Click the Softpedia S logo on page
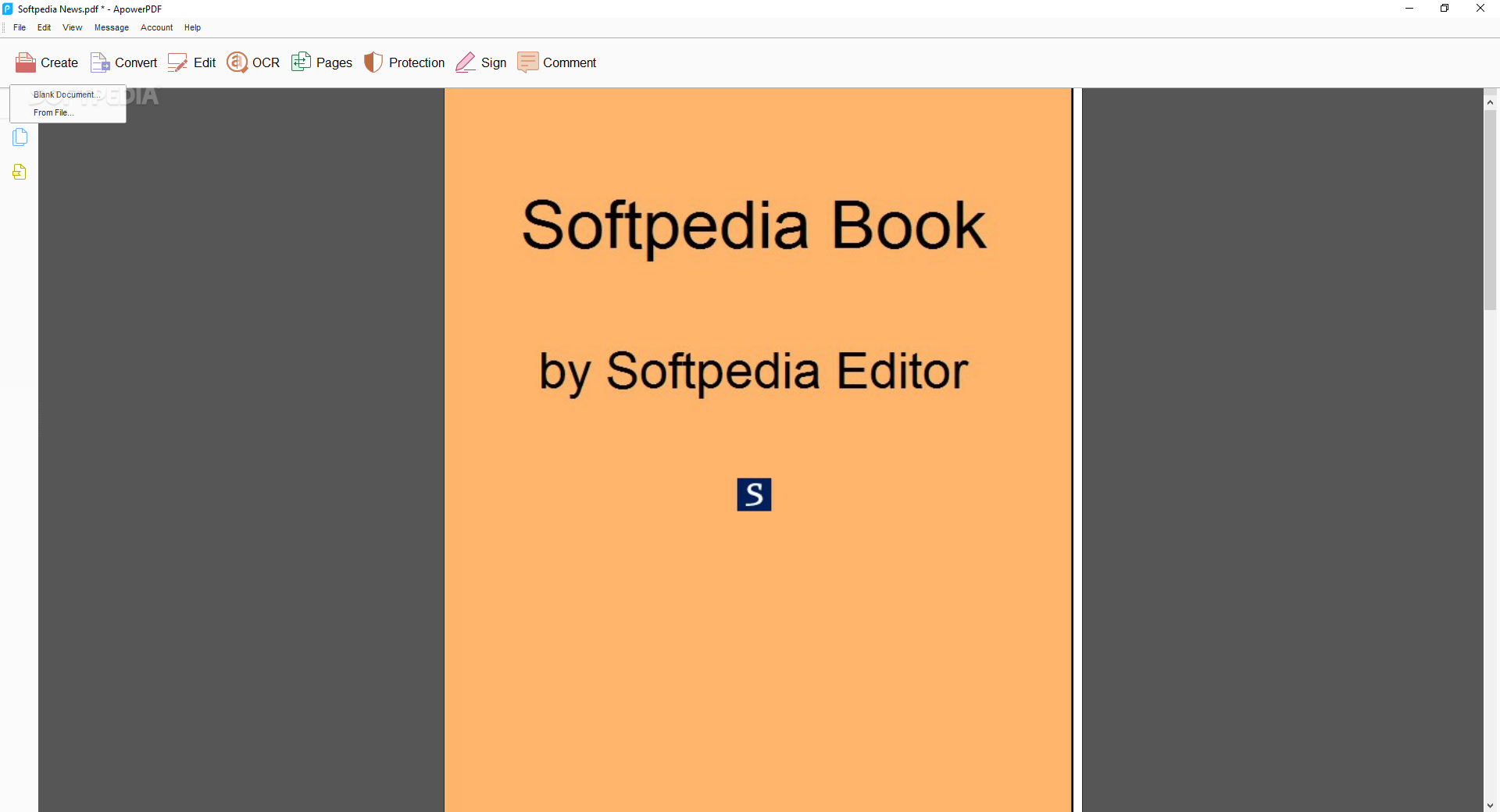1500x812 pixels. [x=754, y=494]
